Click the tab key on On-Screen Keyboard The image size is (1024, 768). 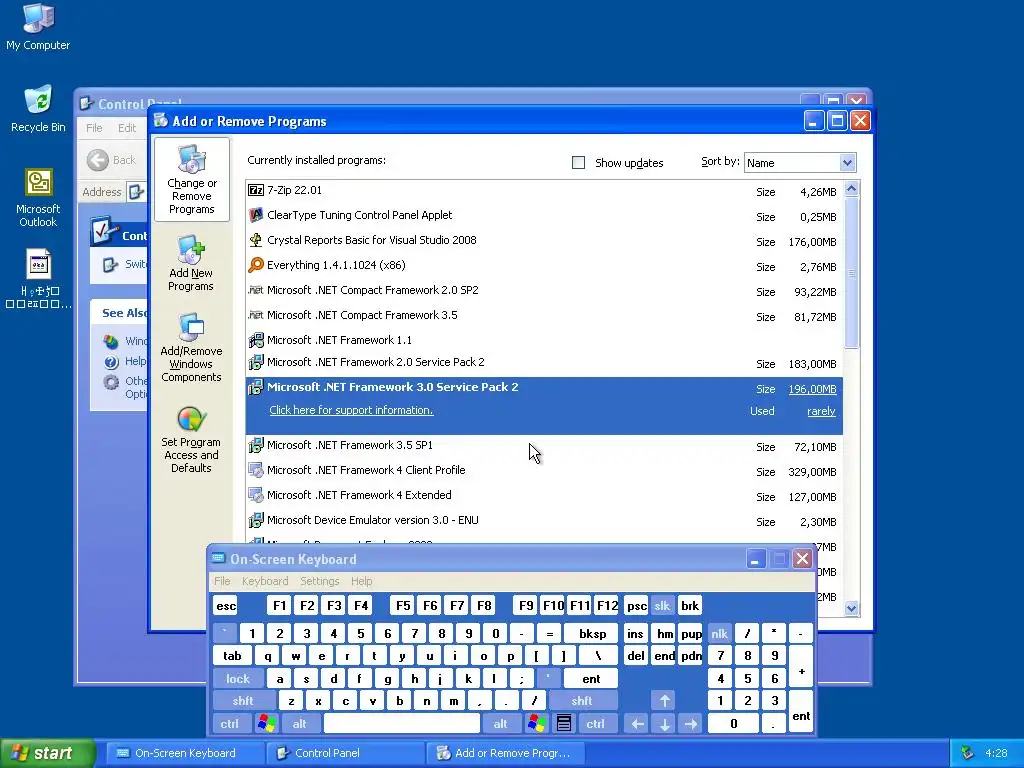(232, 656)
